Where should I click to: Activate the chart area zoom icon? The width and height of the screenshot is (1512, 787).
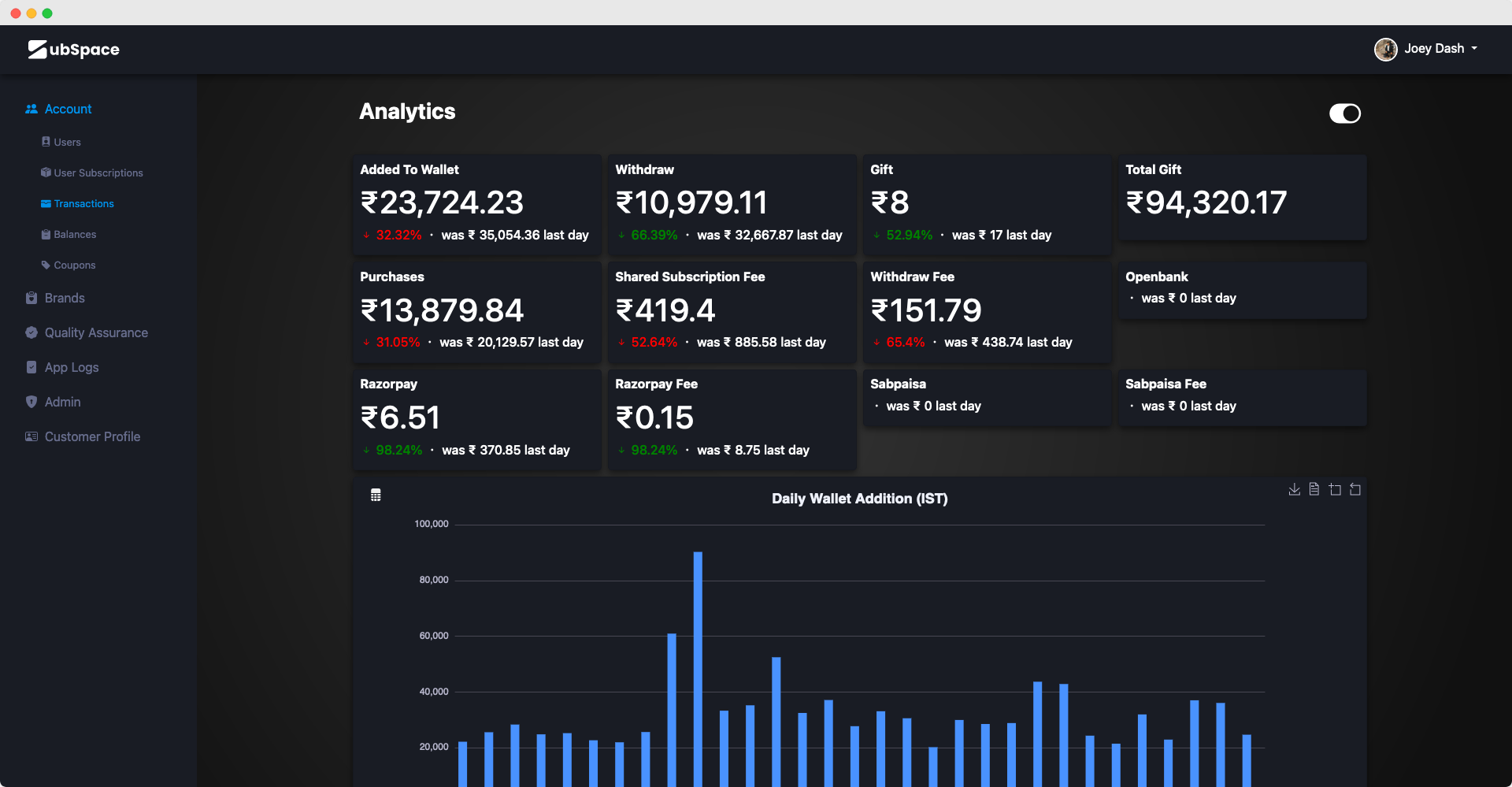[1335, 489]
